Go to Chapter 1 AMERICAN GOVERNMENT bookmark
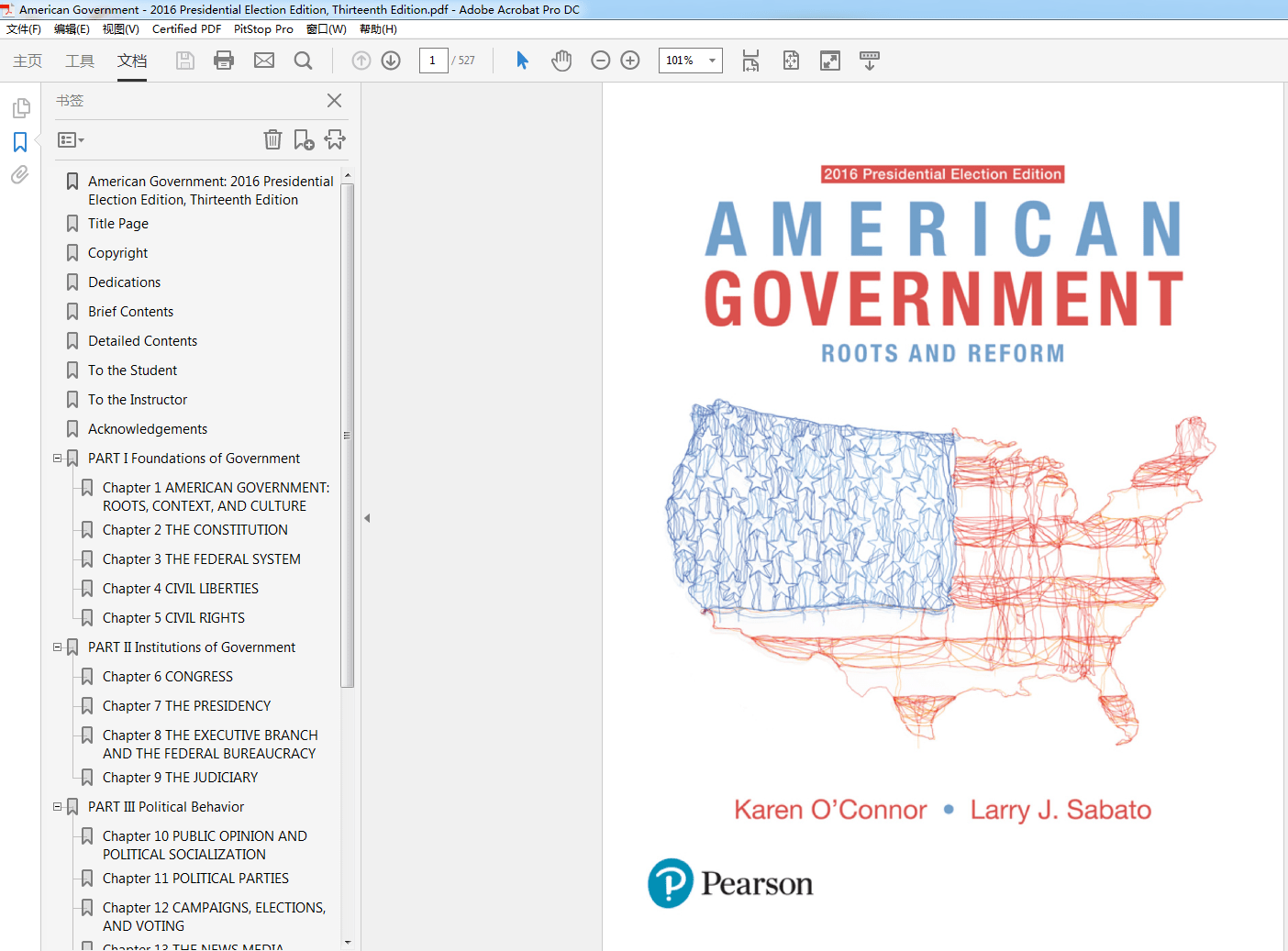The height and width of the screenshot is (951, 1288). 217,497
